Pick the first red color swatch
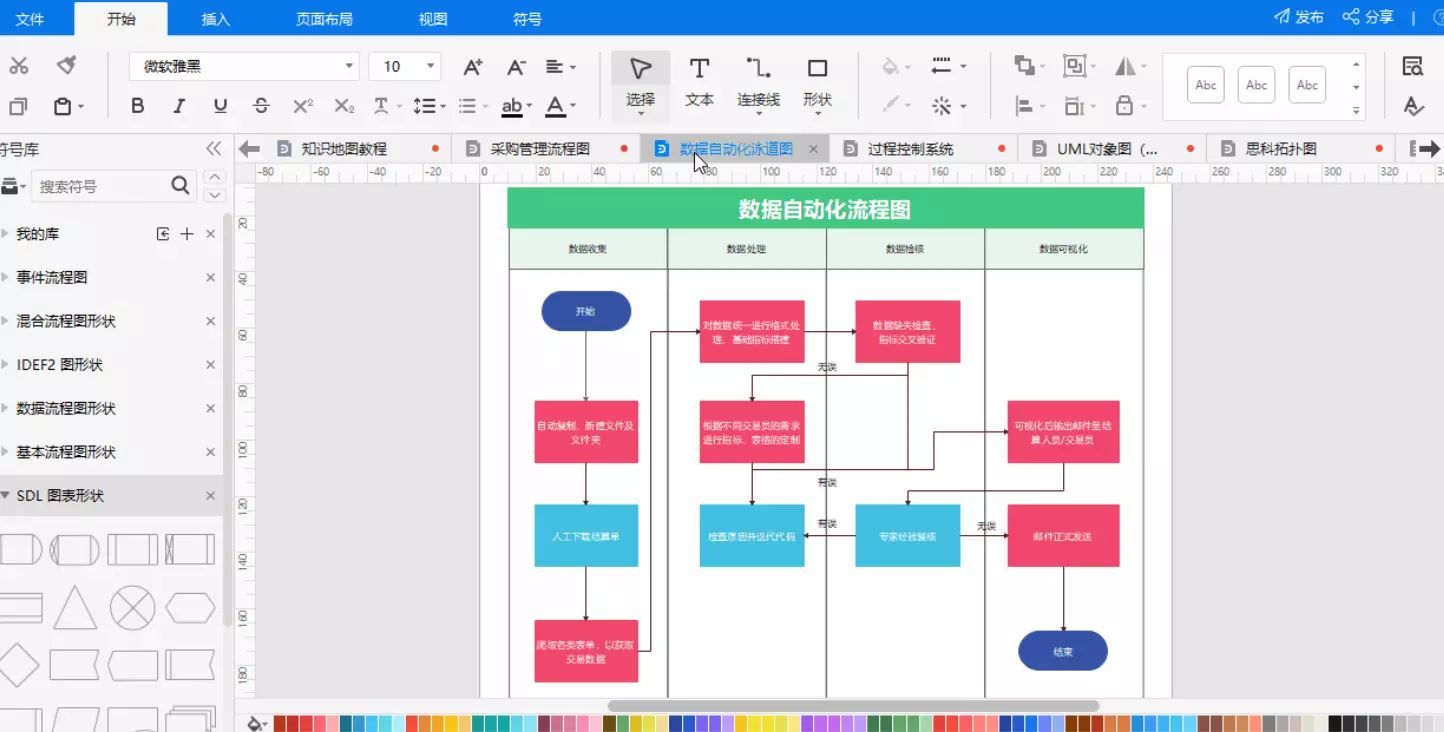The height and width of the screenshot is (732, 1444). click(280, 723)
